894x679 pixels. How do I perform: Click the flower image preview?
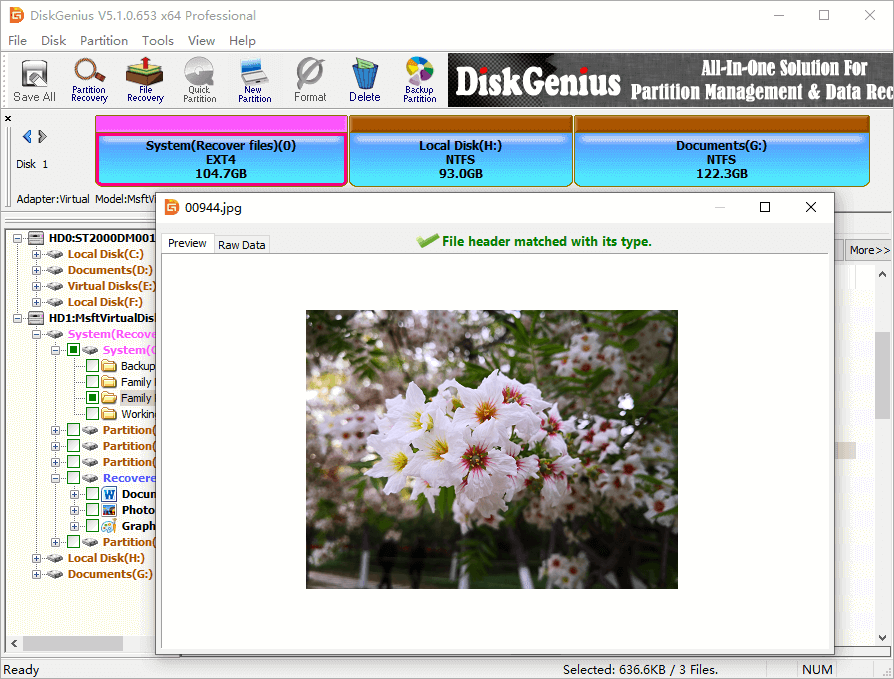tap(491, 449)
